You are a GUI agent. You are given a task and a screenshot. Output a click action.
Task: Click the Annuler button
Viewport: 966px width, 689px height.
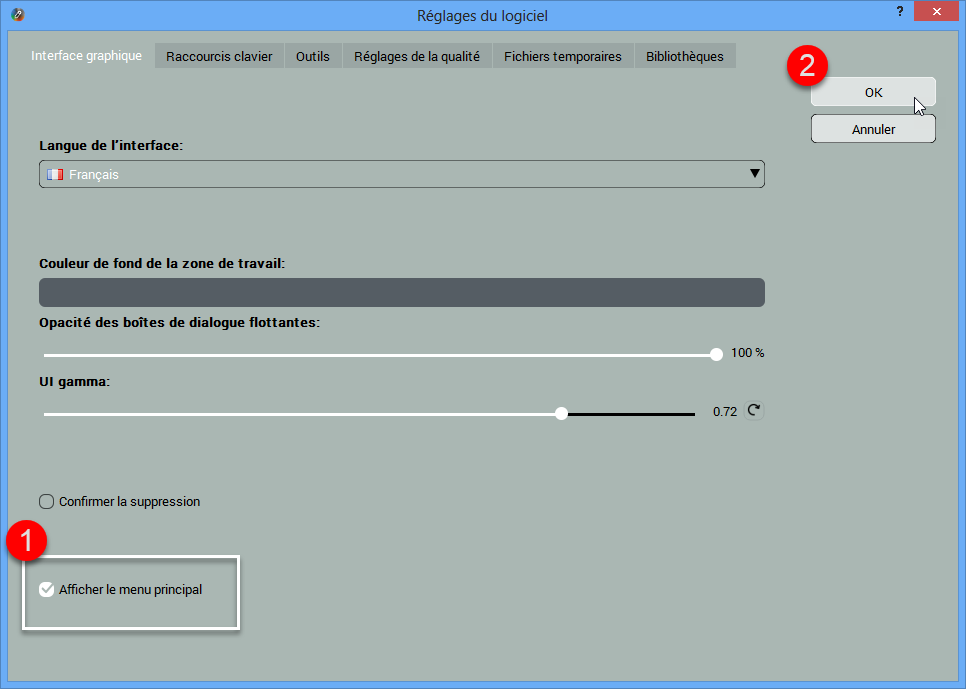pos(874,129)
